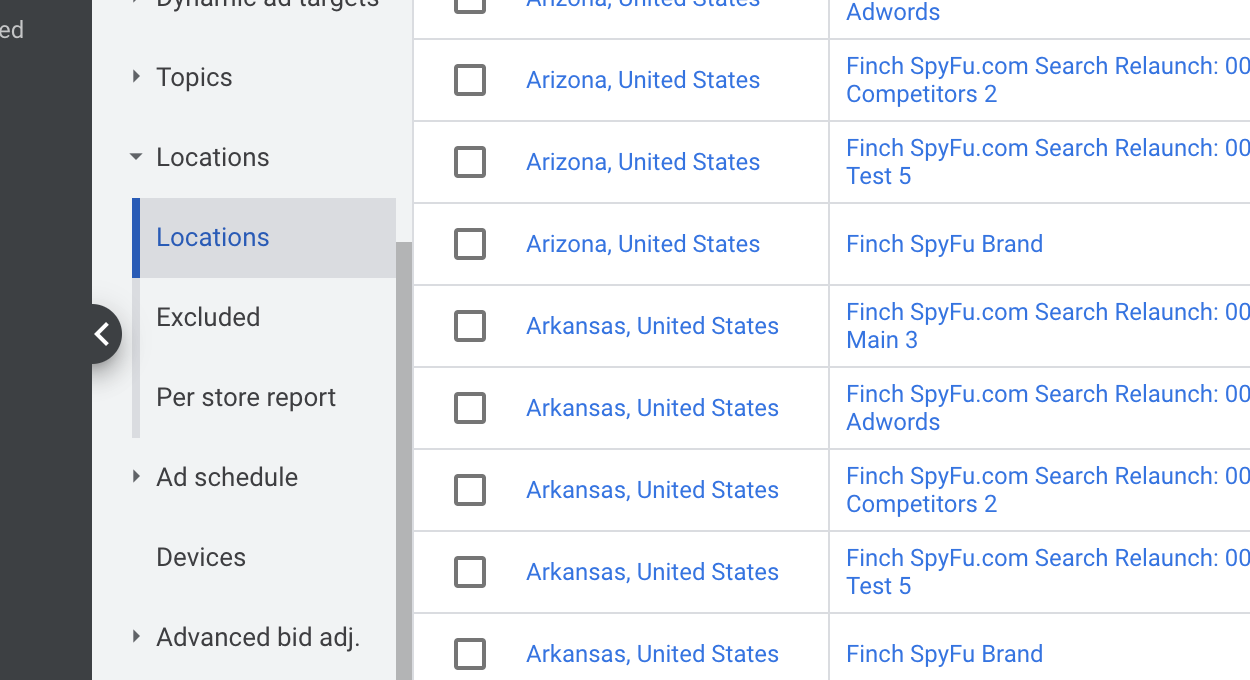Select the Arkansas Main 3 row checkbox
Viewport: 1250px width, 680px height.
470,326
